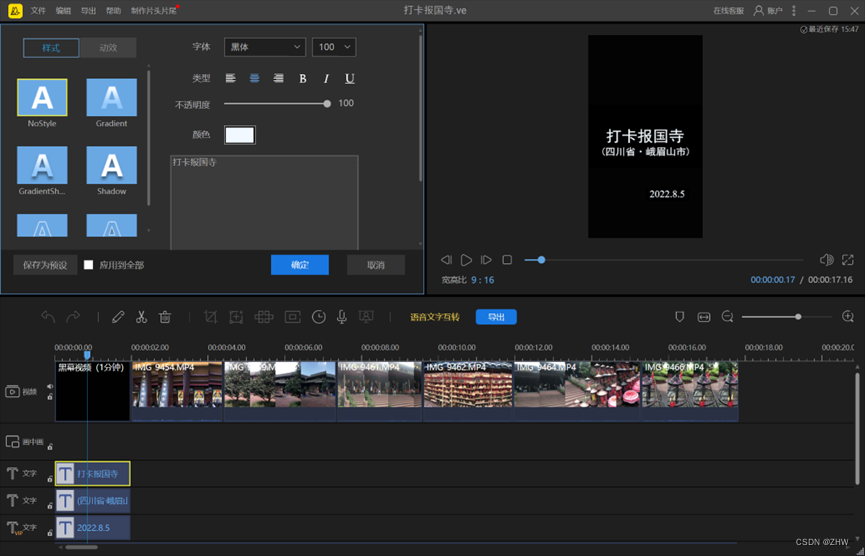Click 保存为预设 button

click(x=45, y=265)
